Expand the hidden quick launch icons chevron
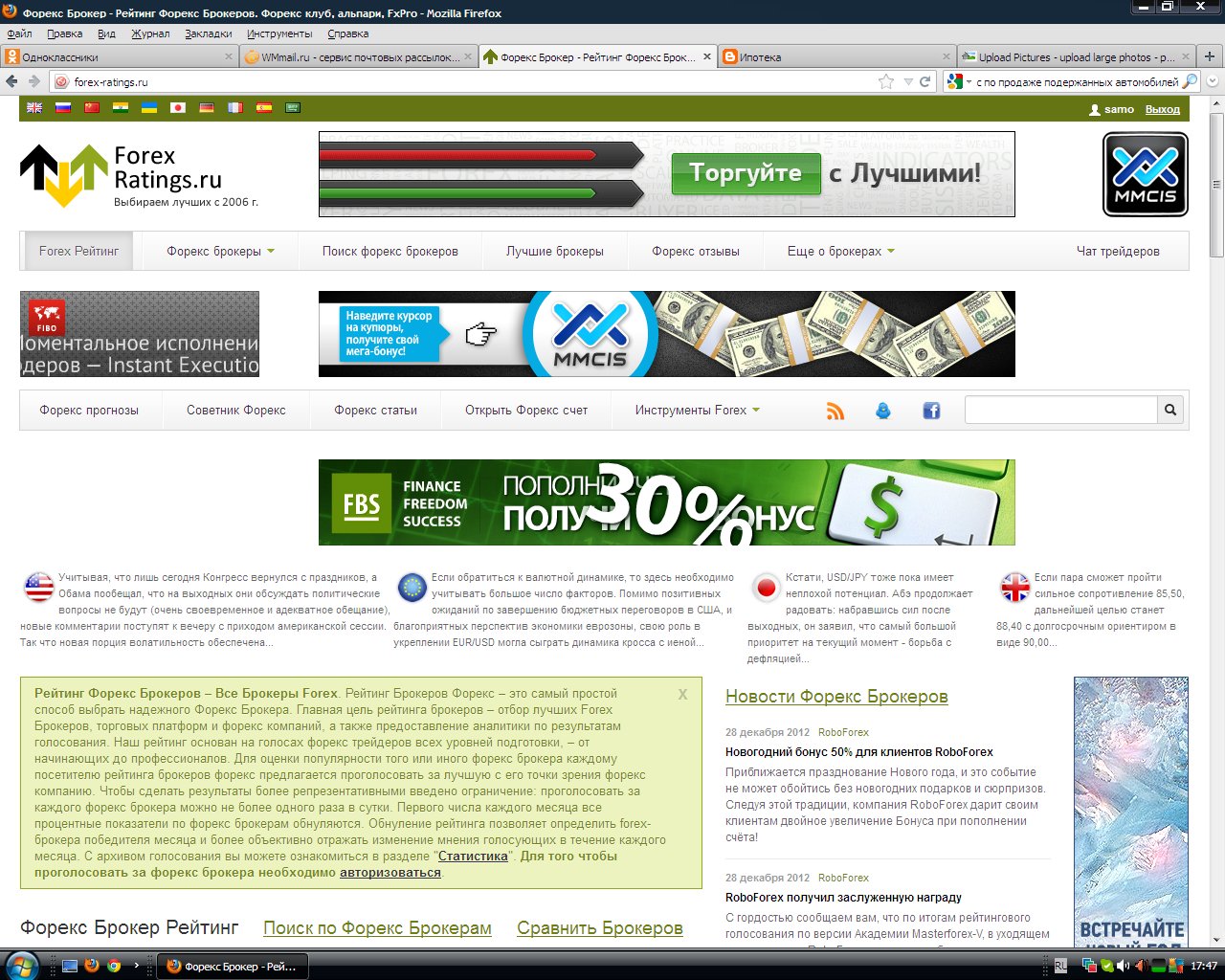1225x980 pixels. pyautogui.click(x=136, y=966)
